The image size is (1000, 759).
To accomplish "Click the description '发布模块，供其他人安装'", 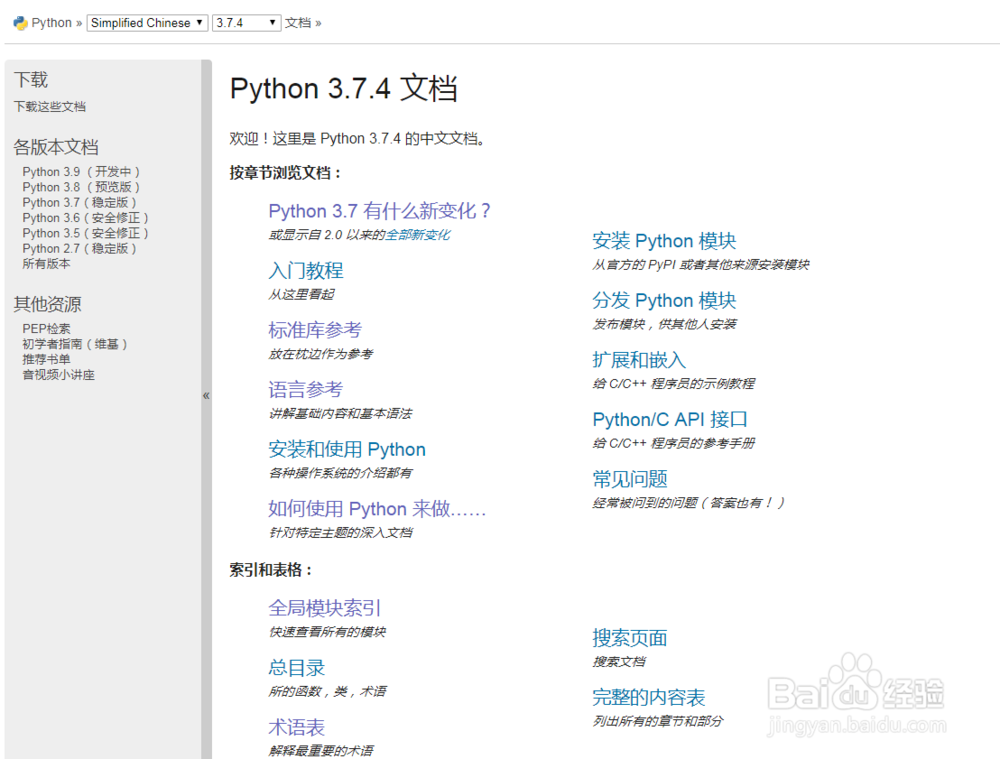I will pos(664,324).
